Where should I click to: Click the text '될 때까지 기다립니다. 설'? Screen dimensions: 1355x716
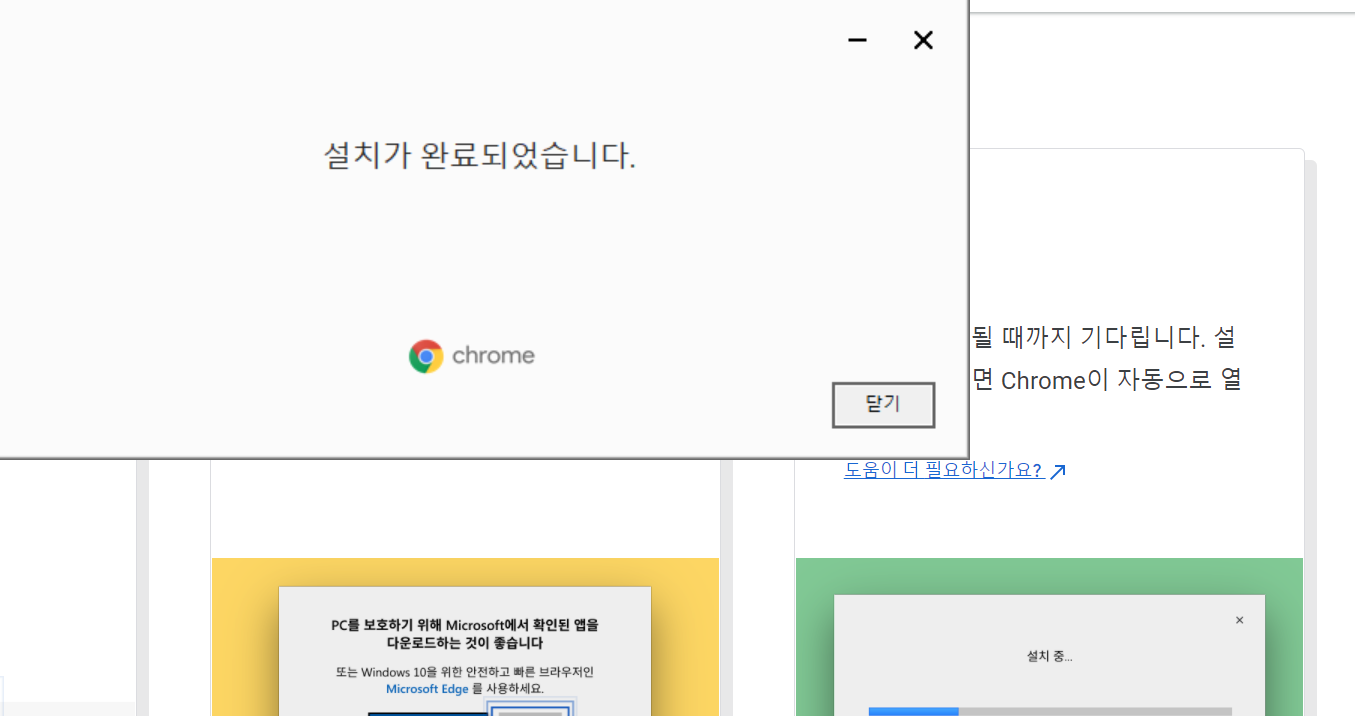point(1103,337)
